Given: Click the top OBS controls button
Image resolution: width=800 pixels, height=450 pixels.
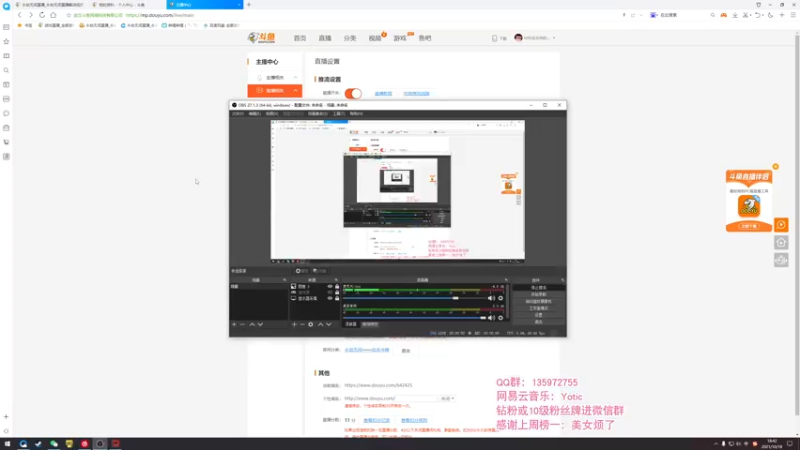Looking at the screenshot, I should (x=538, y=288).
